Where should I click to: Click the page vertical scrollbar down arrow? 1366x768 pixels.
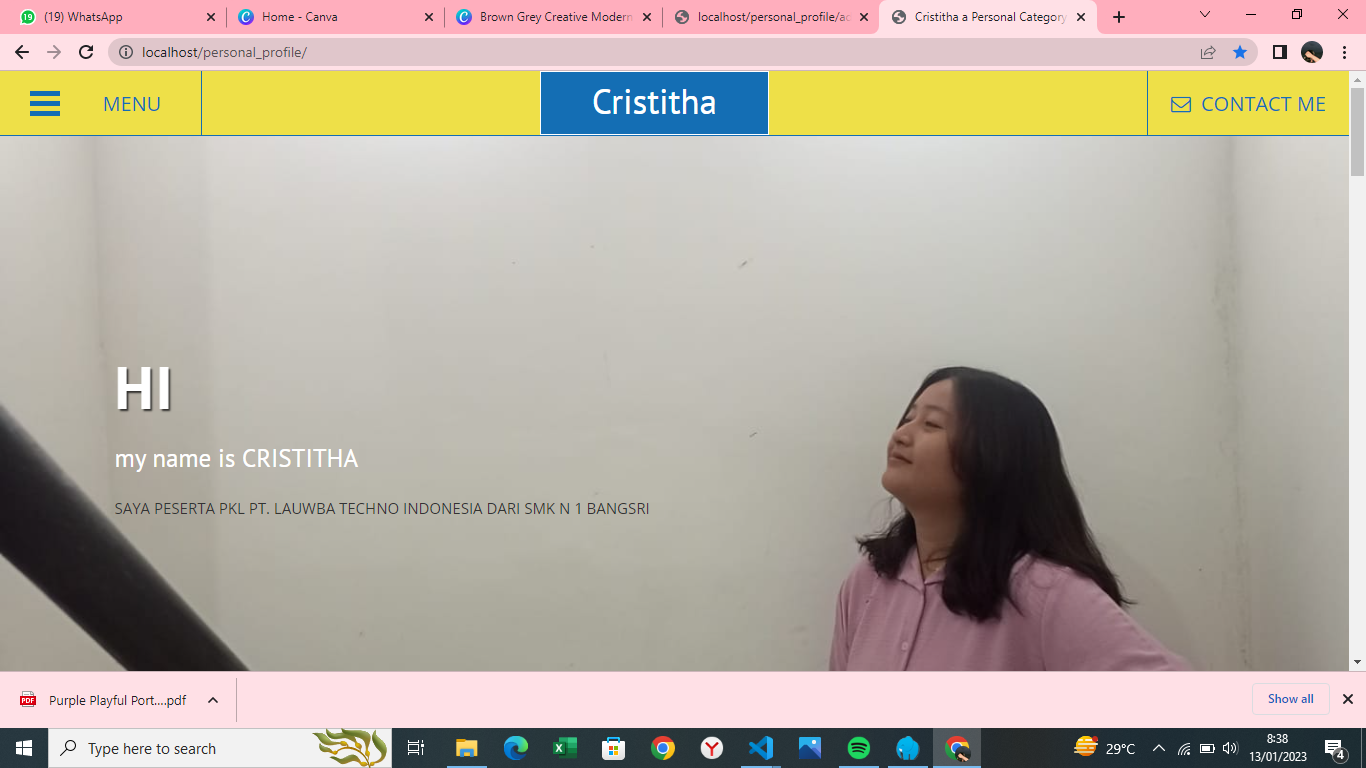pyautogui.click(x=1357, y=662)
